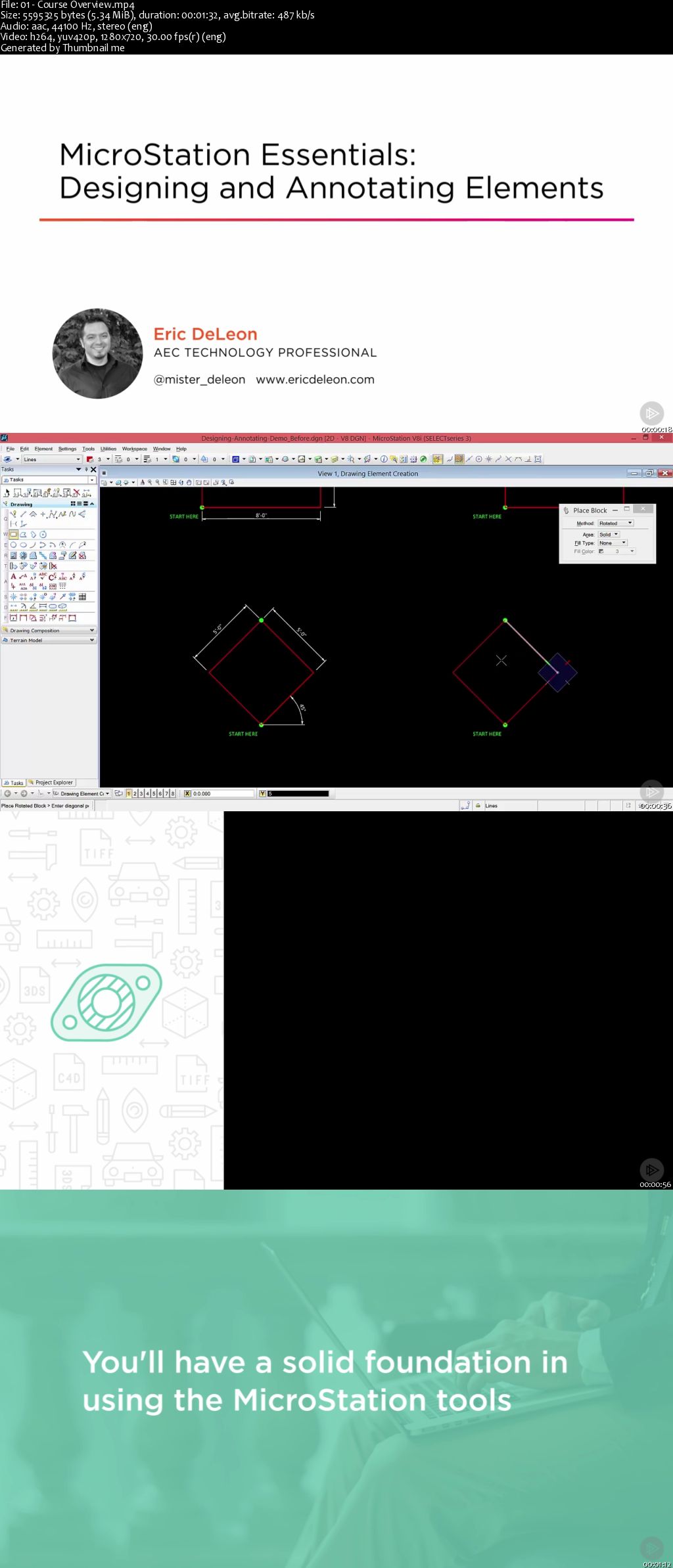Select the Place Text tool
Screen dimensions: 673x1568
[x=13, y=577]
